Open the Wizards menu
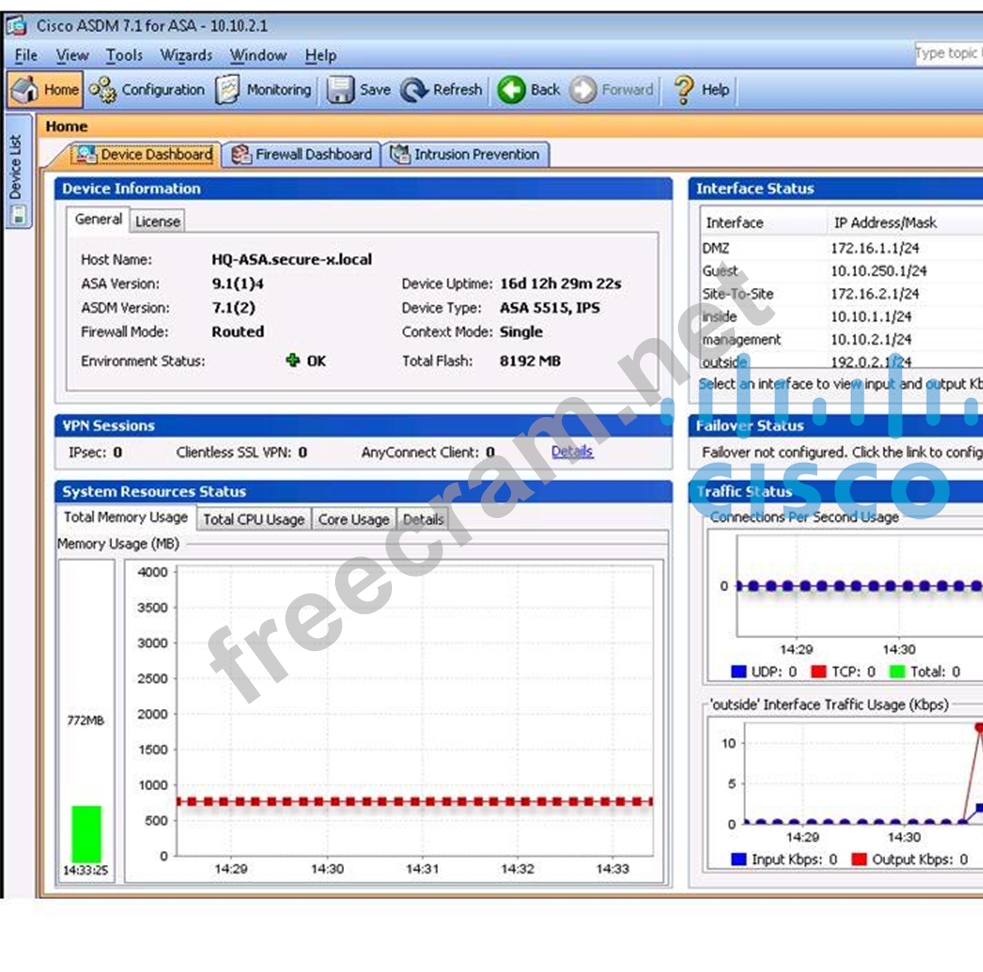Viewport: 983px width, 972px height. [x=186, y=56]
